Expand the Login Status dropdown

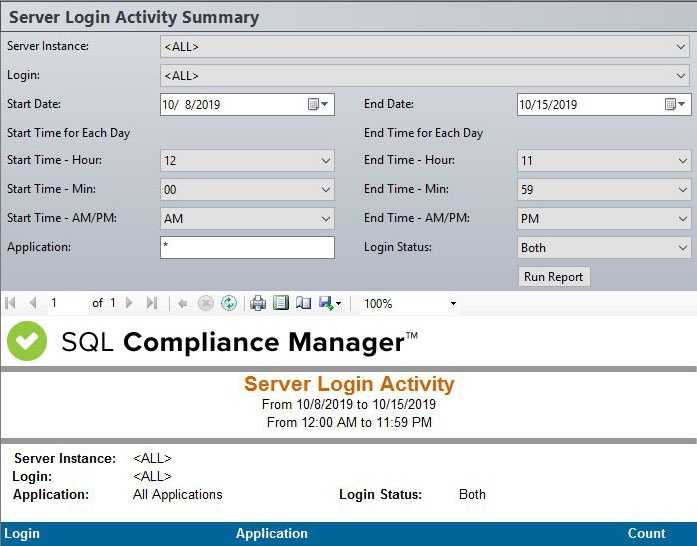point(683,247)
